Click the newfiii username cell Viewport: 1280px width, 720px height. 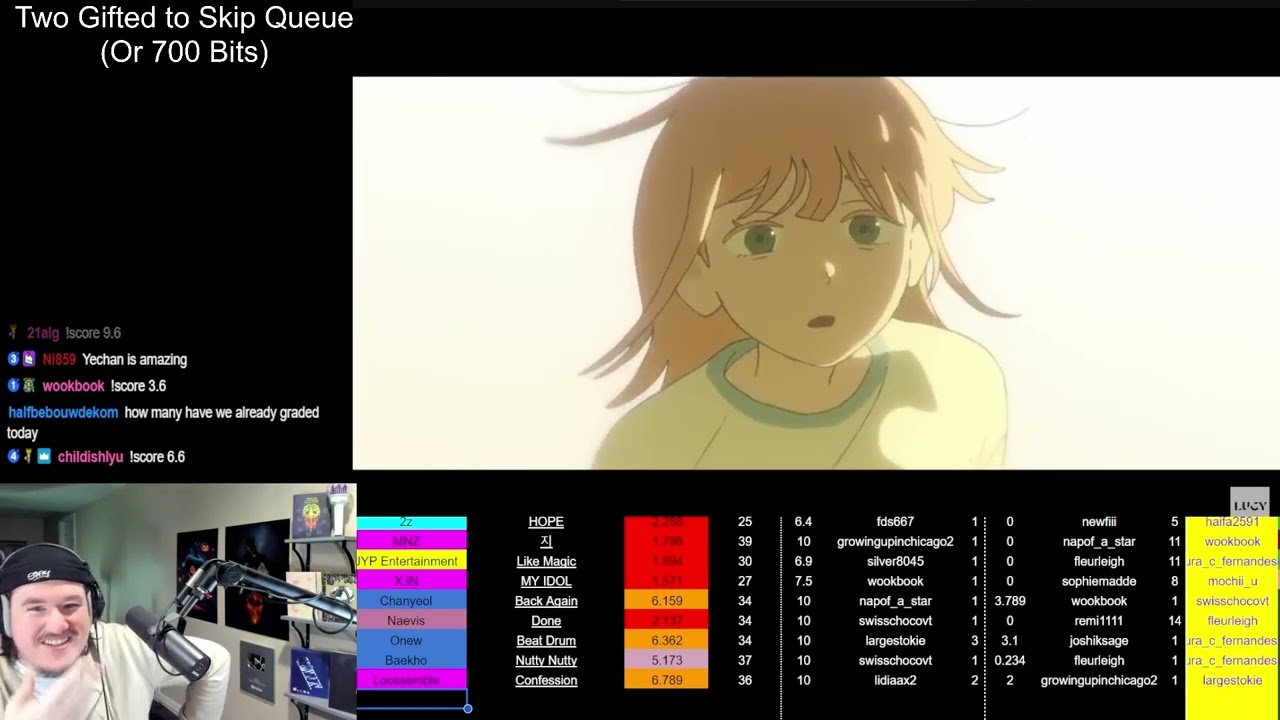1099,522
